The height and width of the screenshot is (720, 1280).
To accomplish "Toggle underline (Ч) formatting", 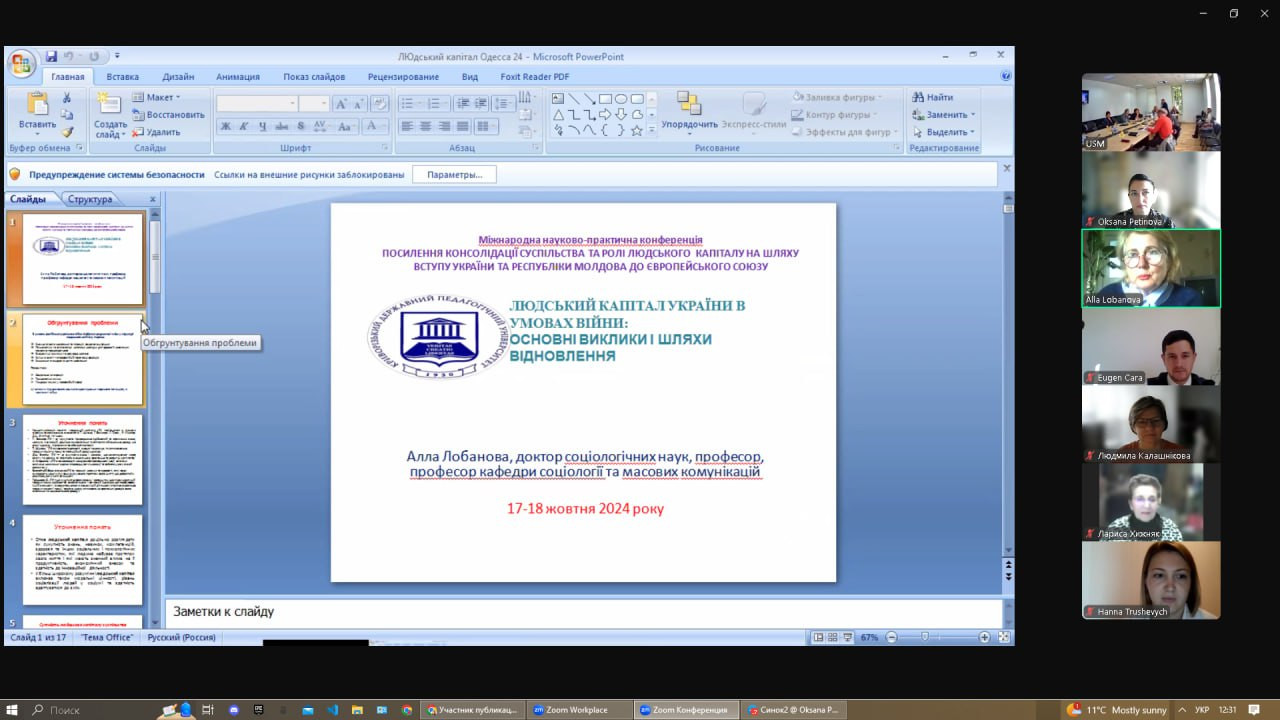I will tap(262, 126).
